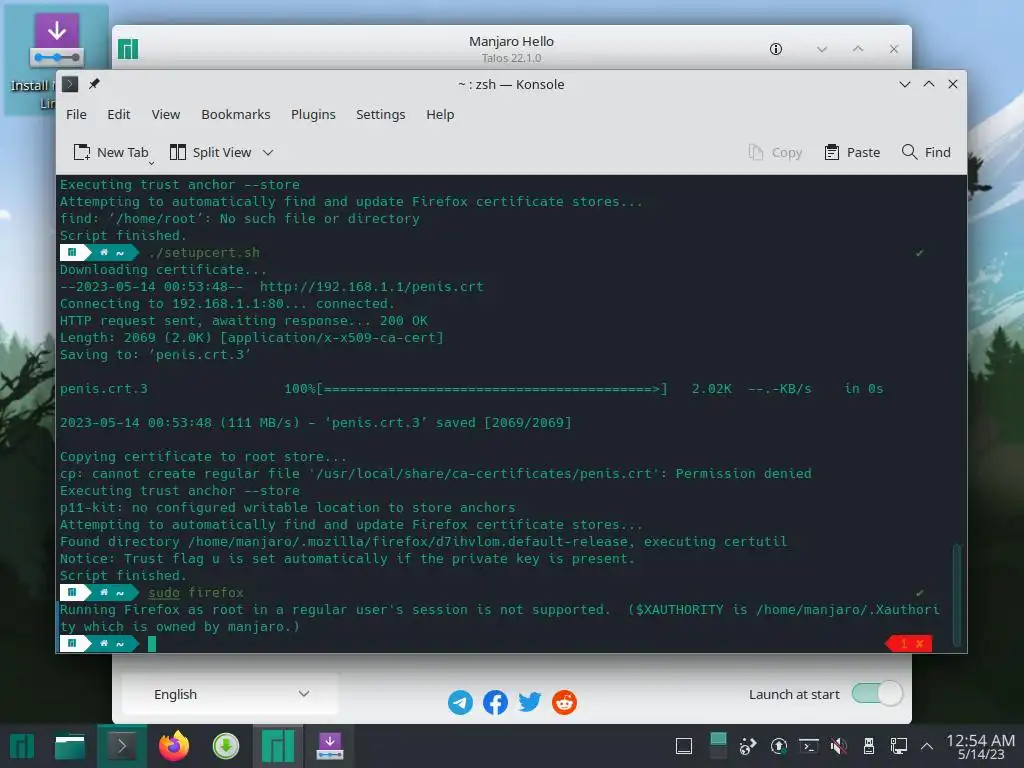Image resolution: width=1024 pixels, height=768 pixels.
Task: Click the show desktop tray icon
Action: pos(684,746)
